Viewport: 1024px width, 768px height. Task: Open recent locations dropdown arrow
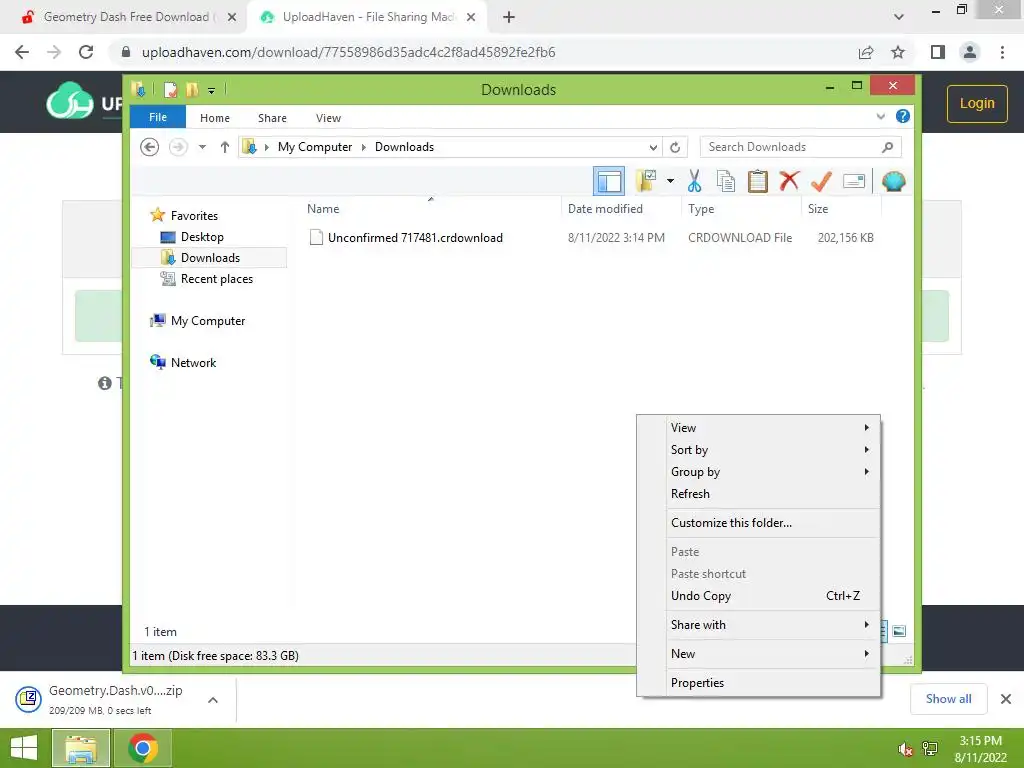202,147
